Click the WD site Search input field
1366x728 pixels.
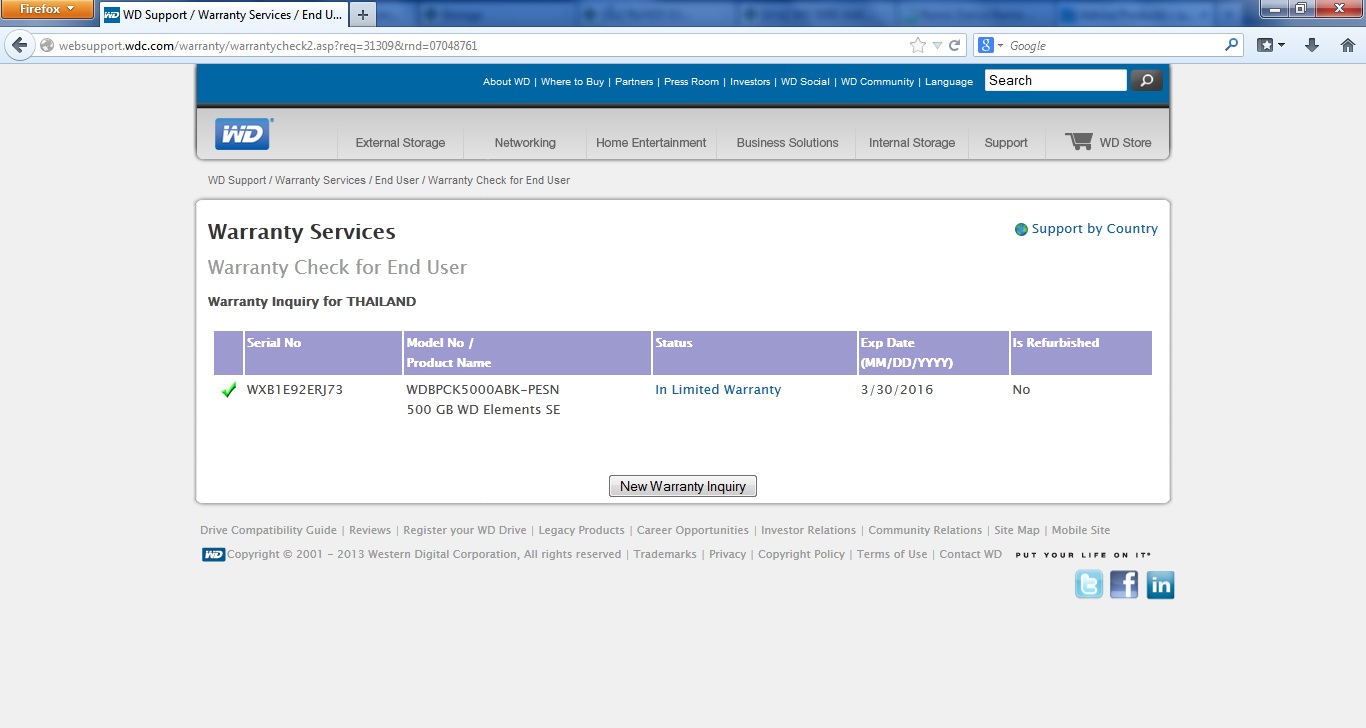[1055, 81]
